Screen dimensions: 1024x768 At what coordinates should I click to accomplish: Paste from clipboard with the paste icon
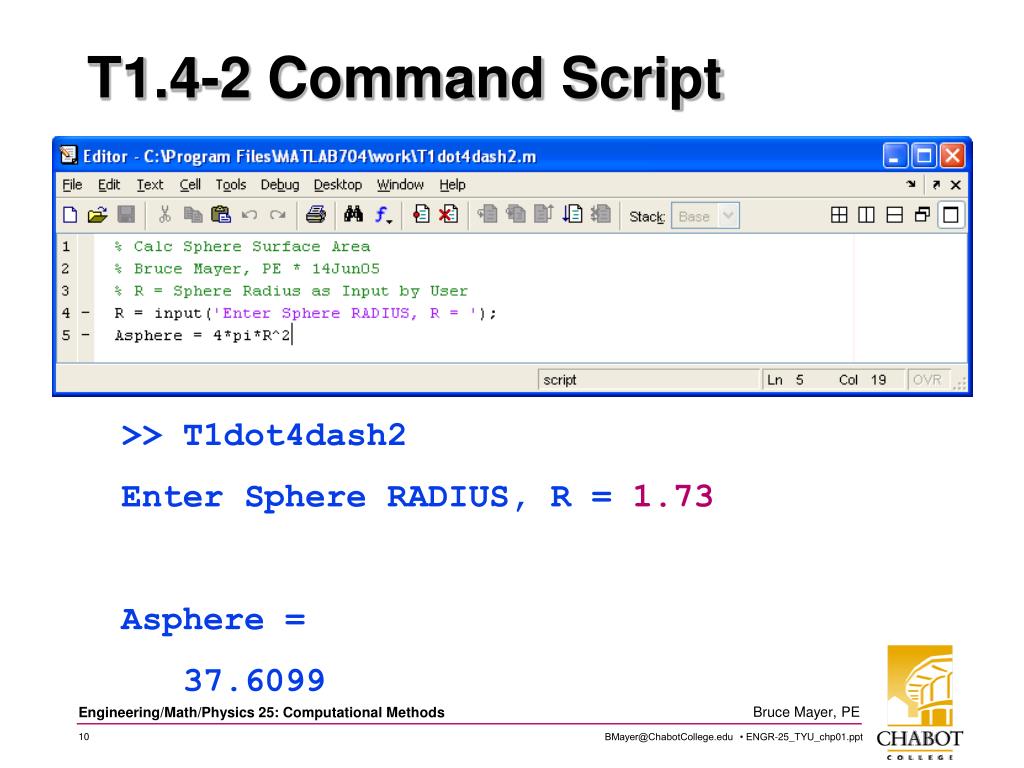click(x=221, y=215)
